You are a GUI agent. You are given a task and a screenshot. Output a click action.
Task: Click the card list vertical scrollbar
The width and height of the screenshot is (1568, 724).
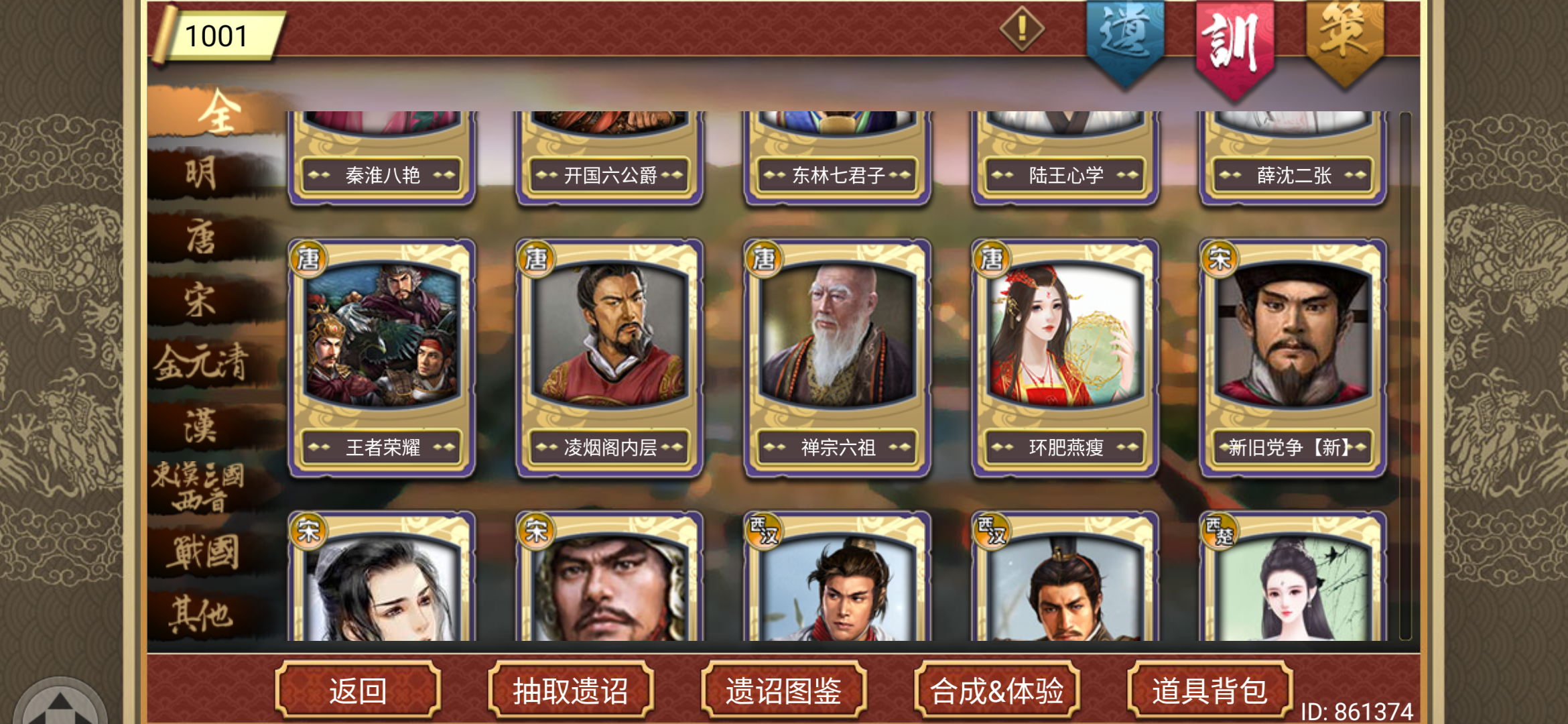(x=1405, y=375)
